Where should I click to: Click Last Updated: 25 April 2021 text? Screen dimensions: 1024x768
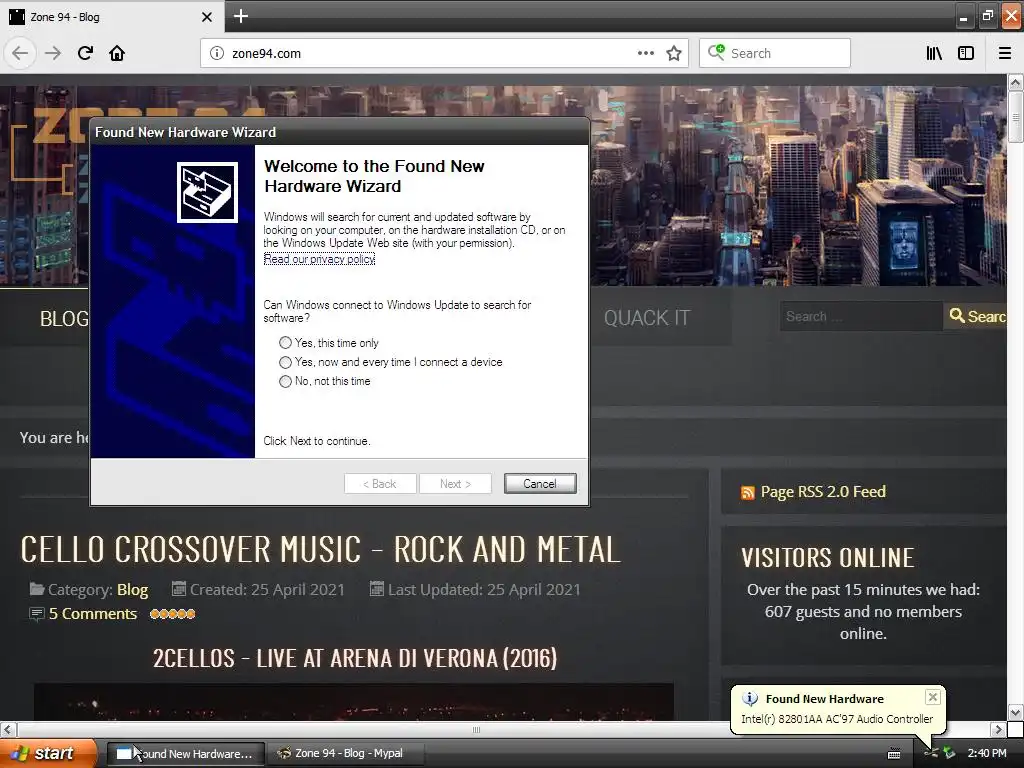(x=484, y=590)
